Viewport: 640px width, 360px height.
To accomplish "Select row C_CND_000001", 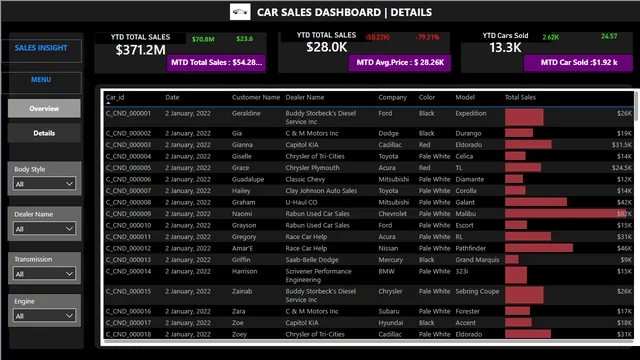I will pyautogui.click(x=369, y=117).
